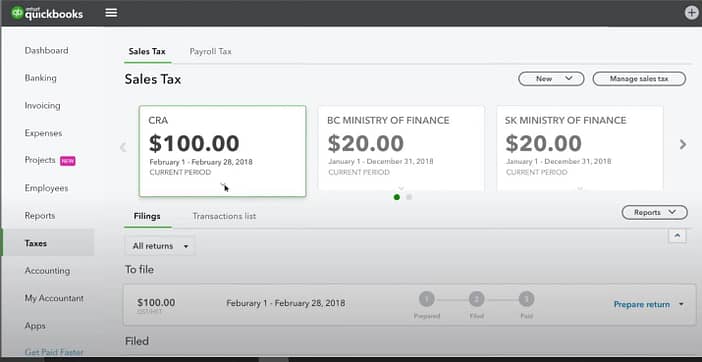This screenshot has width=702, height=362.
Task: Open Dashboard in the sidebar
Action: [x=47, y=51]
